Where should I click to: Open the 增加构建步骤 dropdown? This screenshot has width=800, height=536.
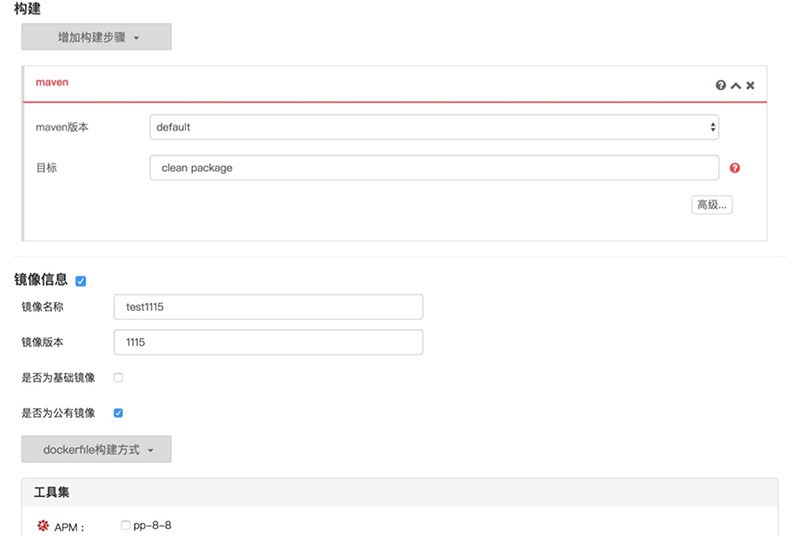coord(96,37)
